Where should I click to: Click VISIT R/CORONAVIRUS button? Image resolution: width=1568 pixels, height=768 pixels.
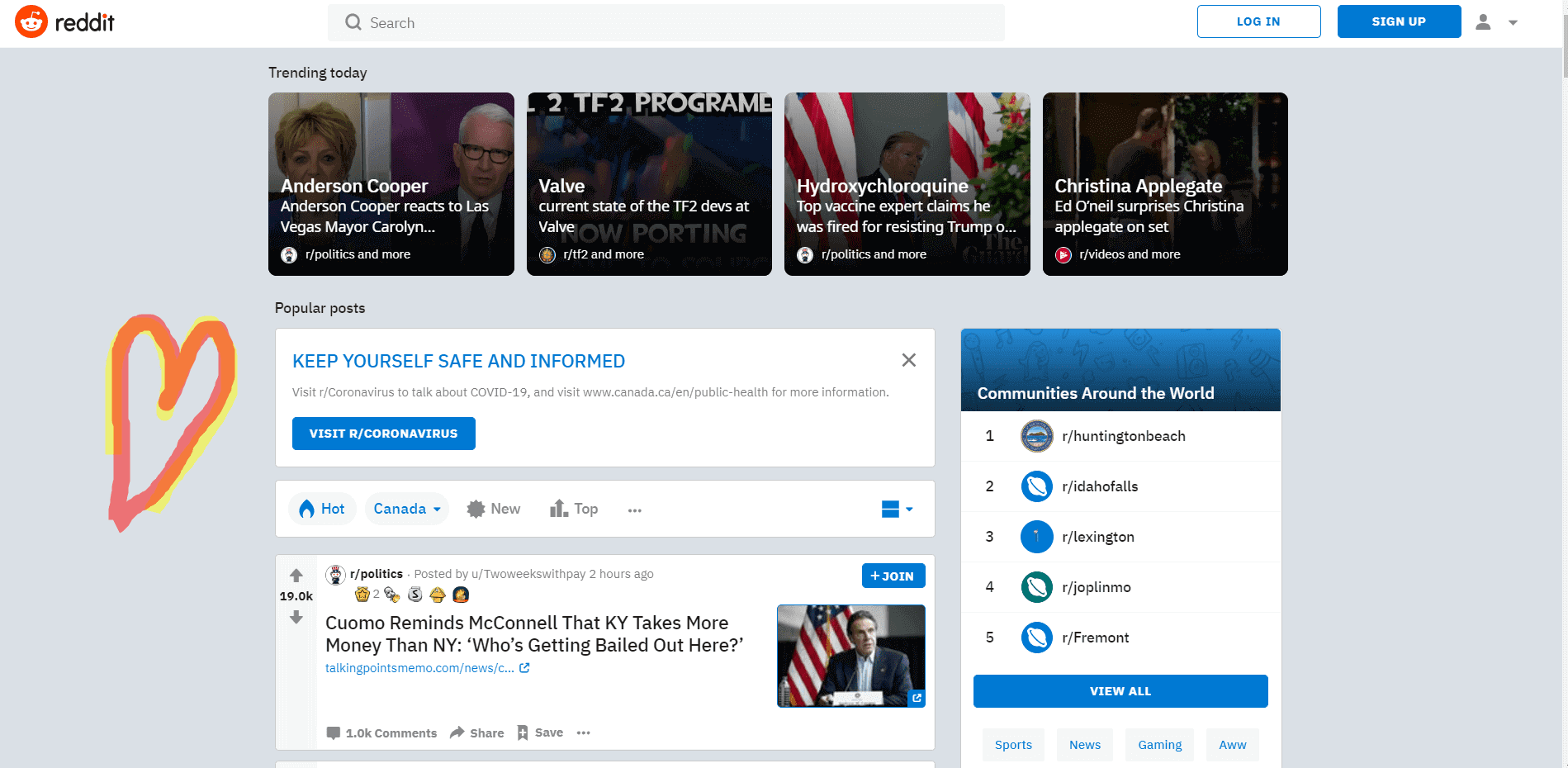pos(384,434)
